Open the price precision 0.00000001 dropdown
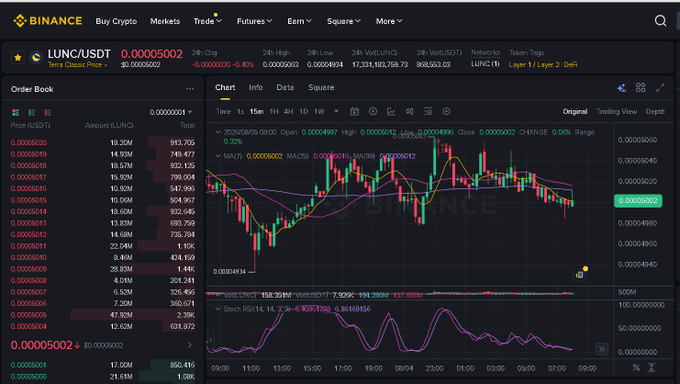Viewport: 680px width, 384px height. [171, 112]
